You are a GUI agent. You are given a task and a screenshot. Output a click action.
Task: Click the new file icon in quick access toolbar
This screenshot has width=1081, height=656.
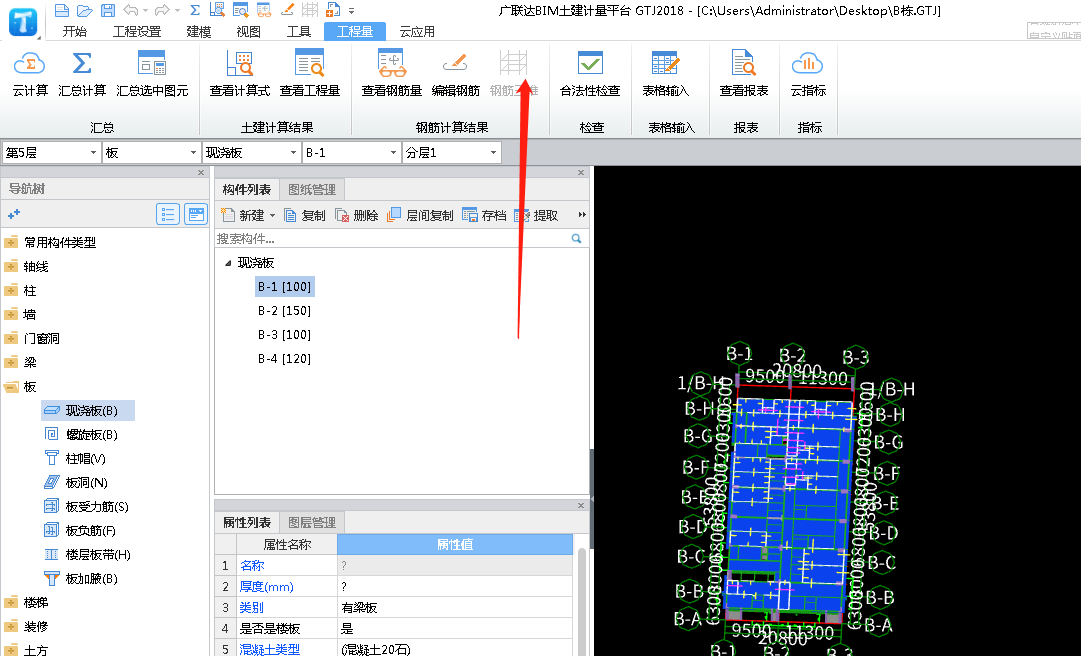click(x=61, y=10)
